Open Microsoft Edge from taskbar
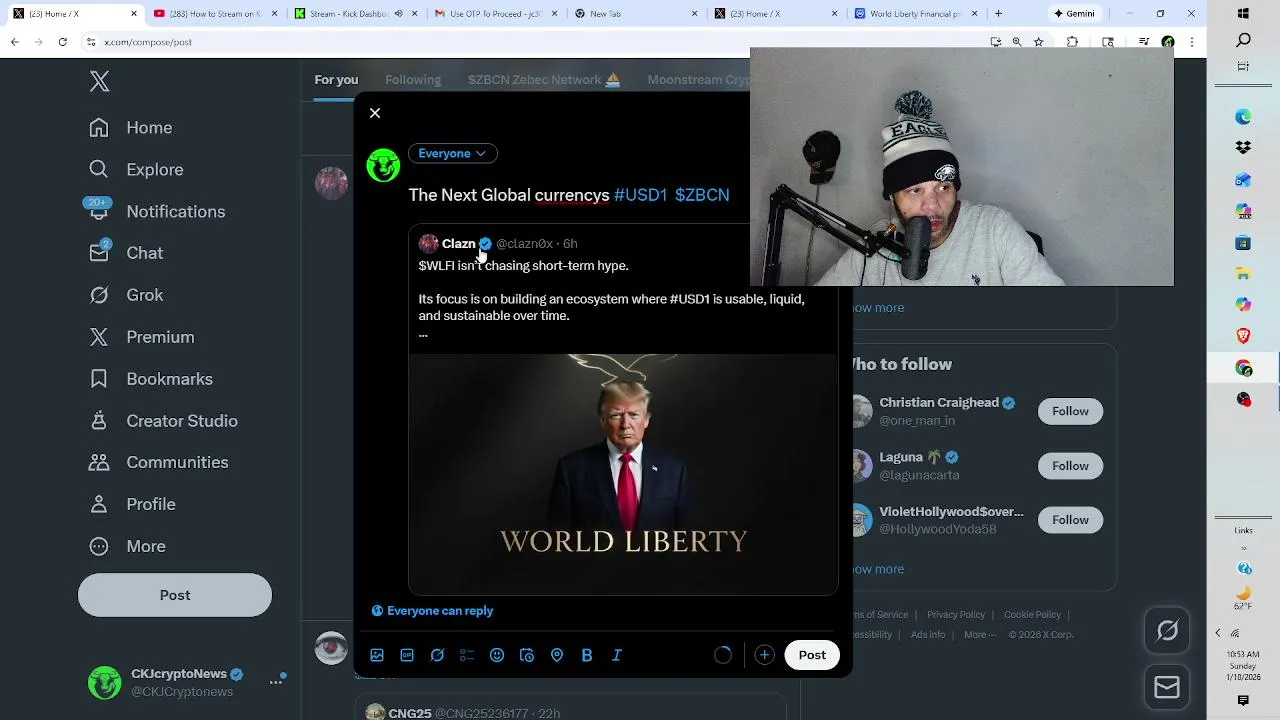This screenshot has width=1280, height=720. (1243, 117)
